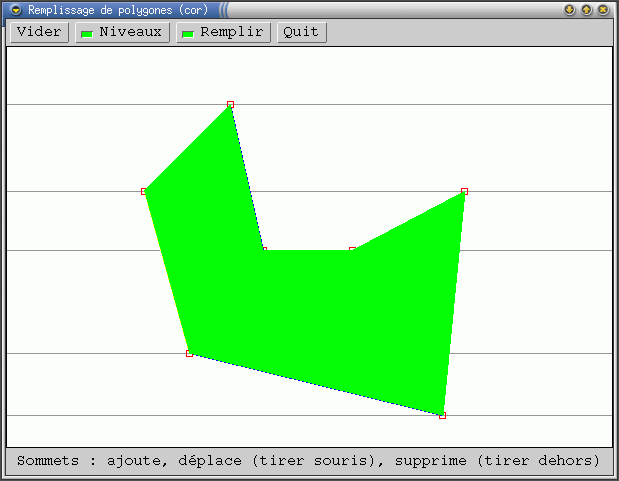Screen dimensions: 619x481
Task: Click the green indicator on Niveaux
Action: [87, 33]
